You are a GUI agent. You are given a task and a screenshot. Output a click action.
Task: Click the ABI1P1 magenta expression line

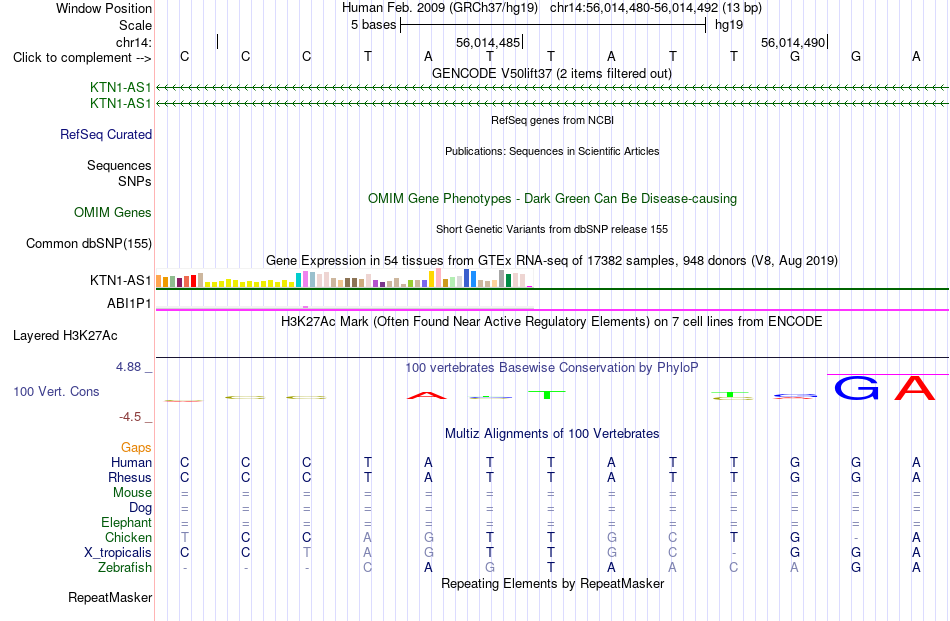(x=553, y=310)
